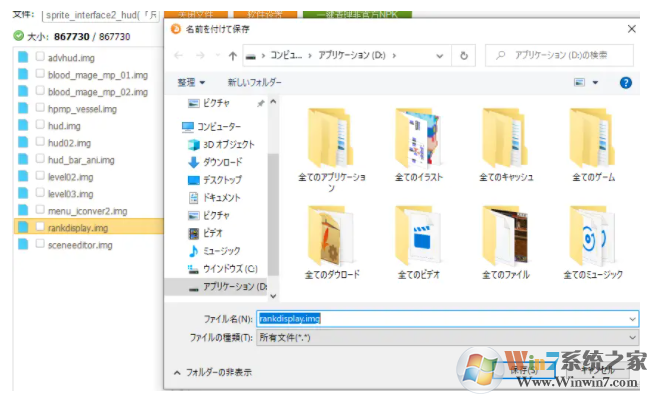
Task: Tick the checkbox for hpmp_vessel.img
Action: (x=40, y=108)
